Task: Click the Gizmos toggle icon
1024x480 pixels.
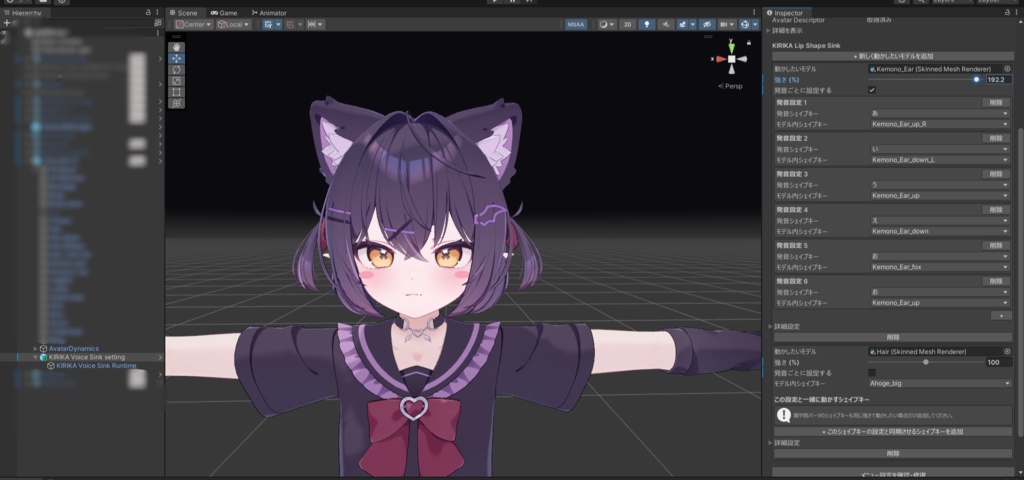Action: (x=744, y=24)
